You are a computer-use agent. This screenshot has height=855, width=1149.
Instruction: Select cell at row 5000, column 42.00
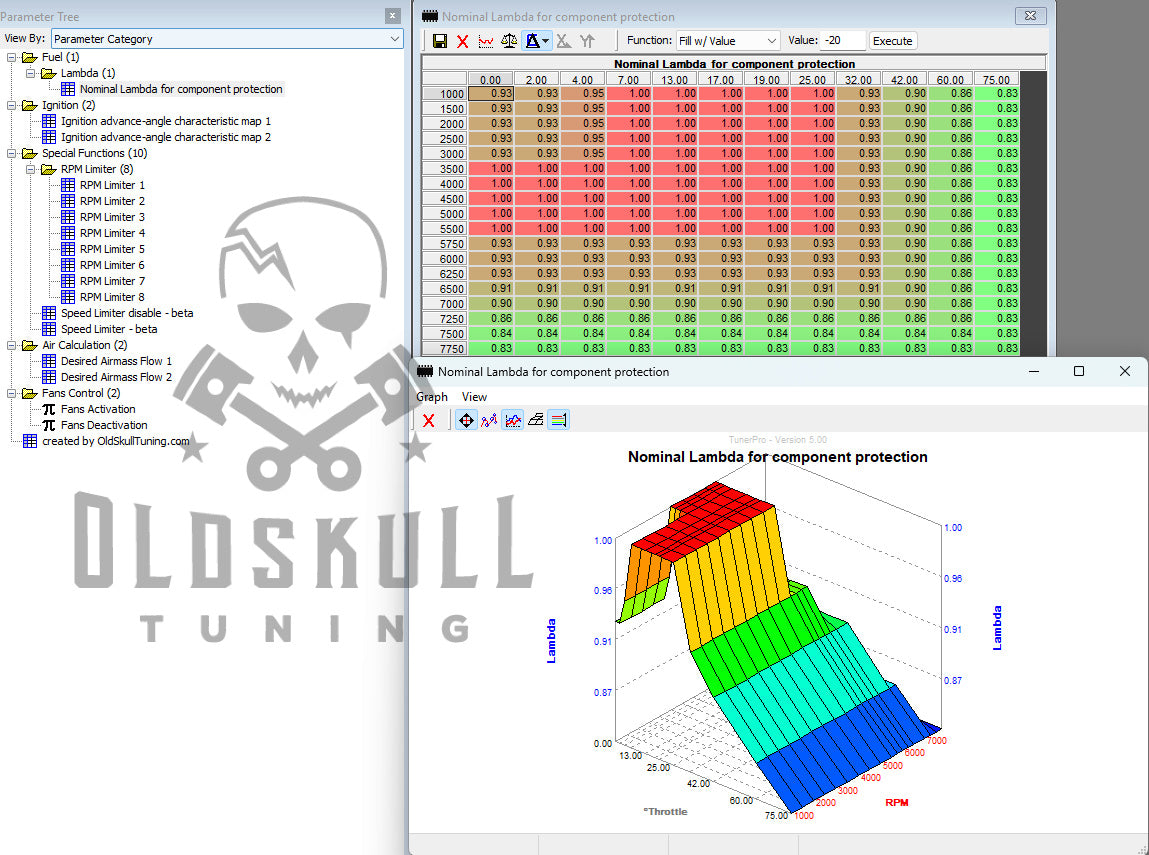click(x=905, y=214)
